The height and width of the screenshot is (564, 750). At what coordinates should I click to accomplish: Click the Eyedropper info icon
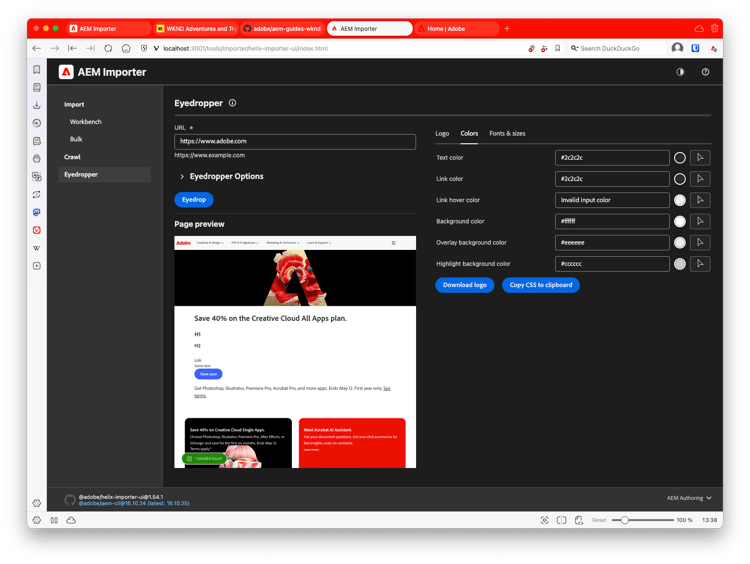tap(232, 103)
